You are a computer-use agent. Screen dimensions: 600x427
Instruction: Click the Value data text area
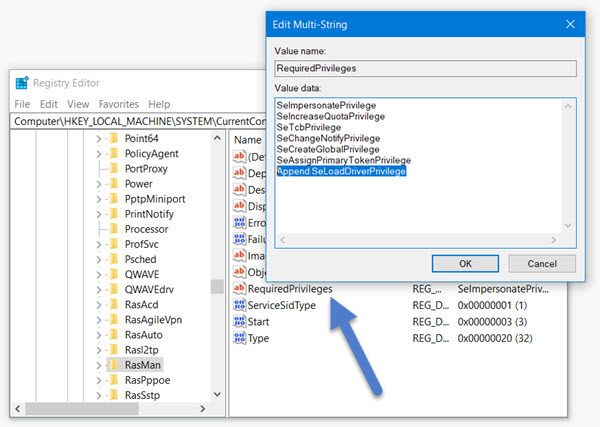(419, 166)
